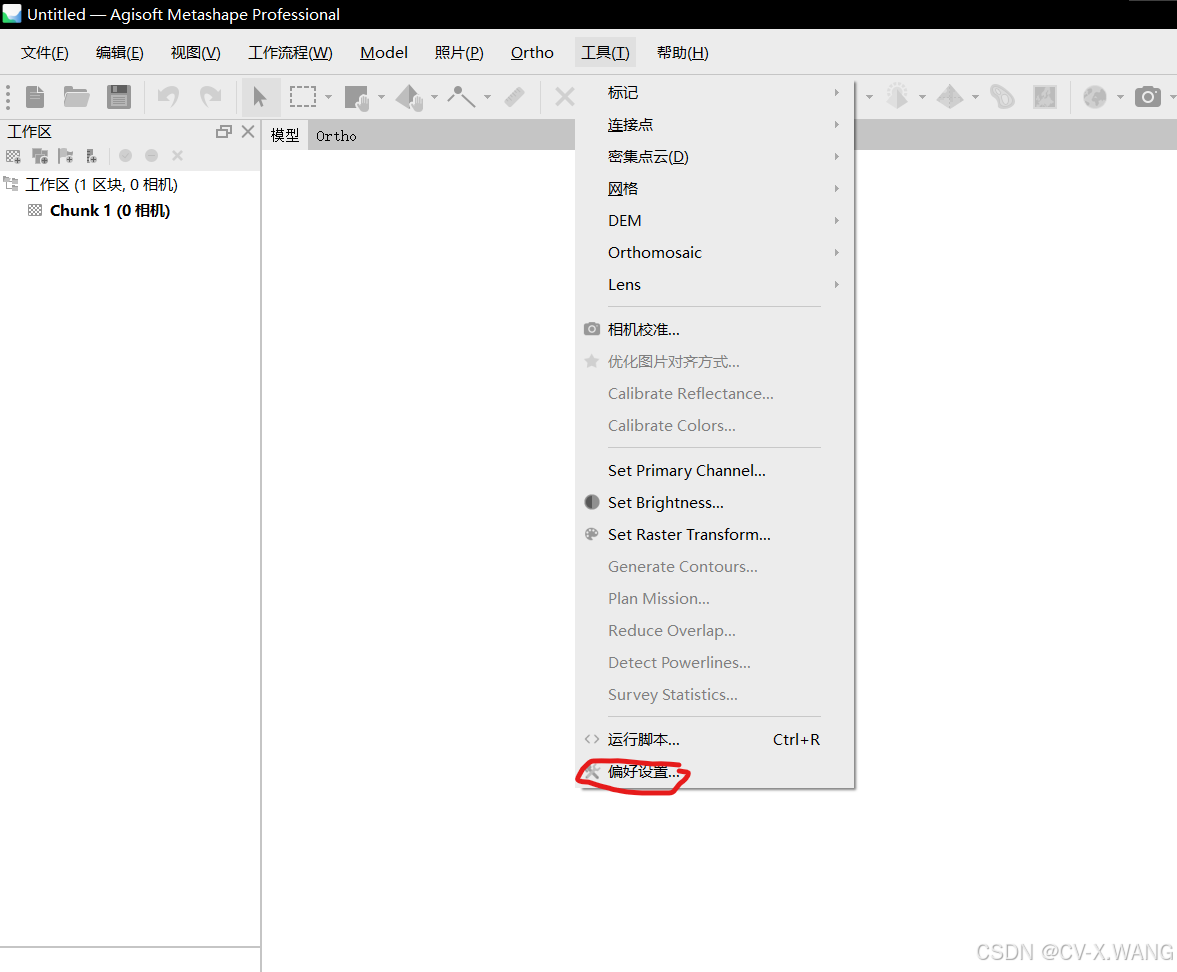Click the contour lines display icon
Image resolution: width=1177 pixels, height=972 pixels.
1002,97
